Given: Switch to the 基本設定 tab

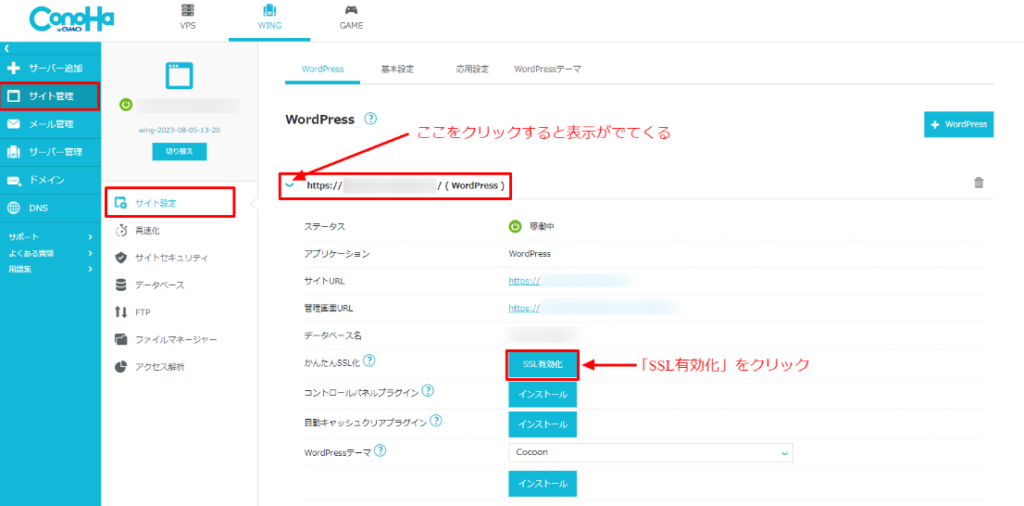Looking at the screenshot, I should pyautogui.click(x=397, y=69).
